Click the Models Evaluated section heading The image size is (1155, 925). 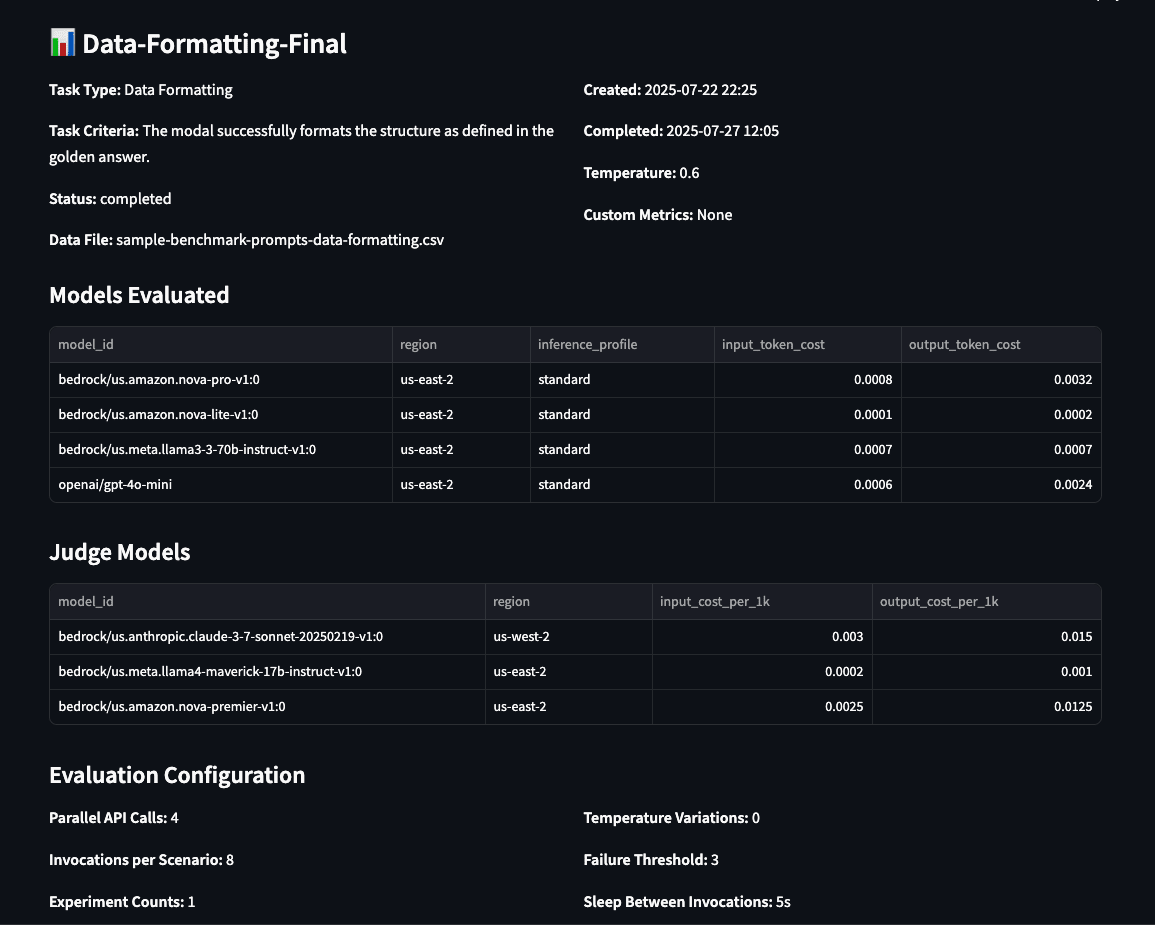coord(139,295)
